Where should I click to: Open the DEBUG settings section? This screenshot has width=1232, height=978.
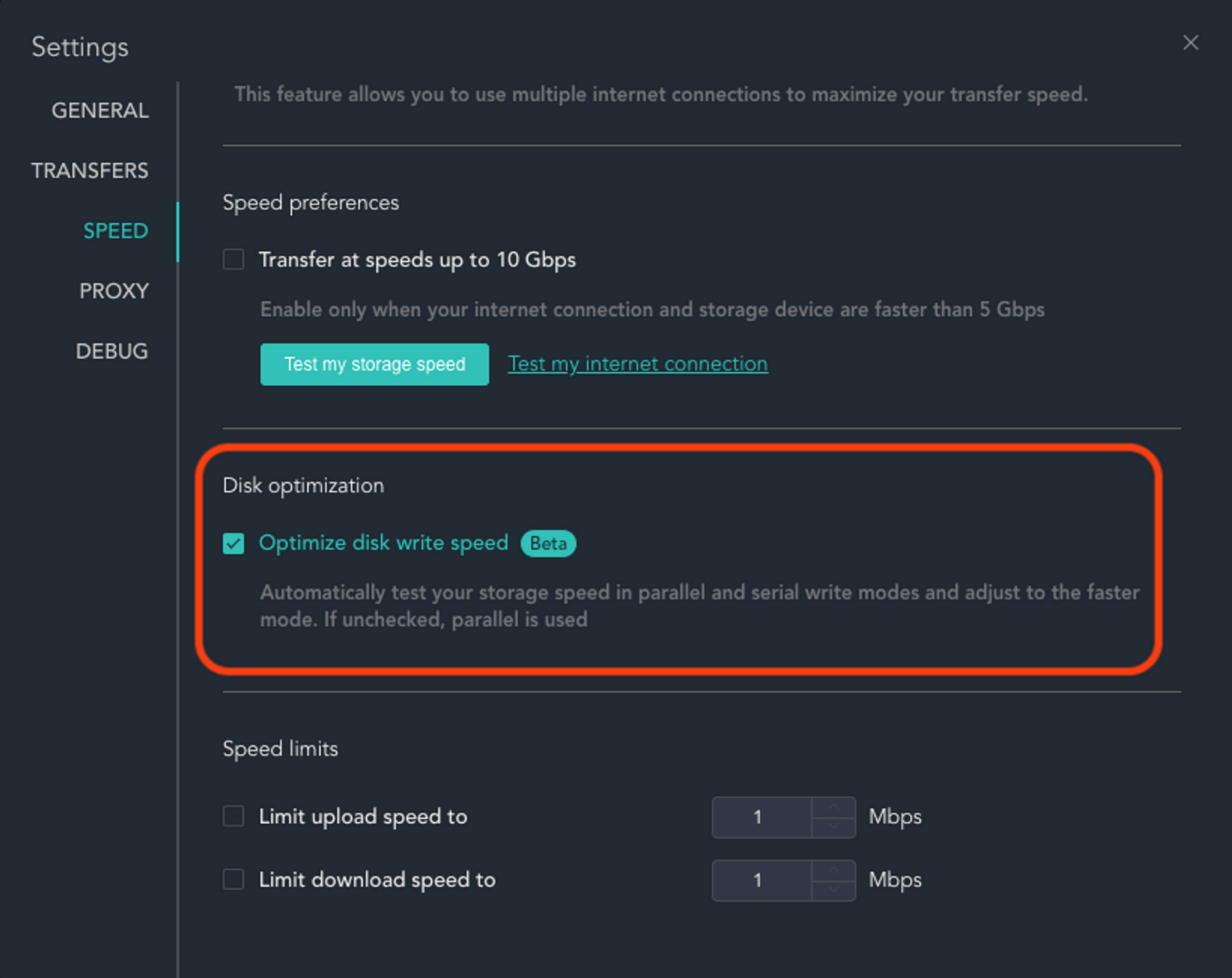click(111, 351)
